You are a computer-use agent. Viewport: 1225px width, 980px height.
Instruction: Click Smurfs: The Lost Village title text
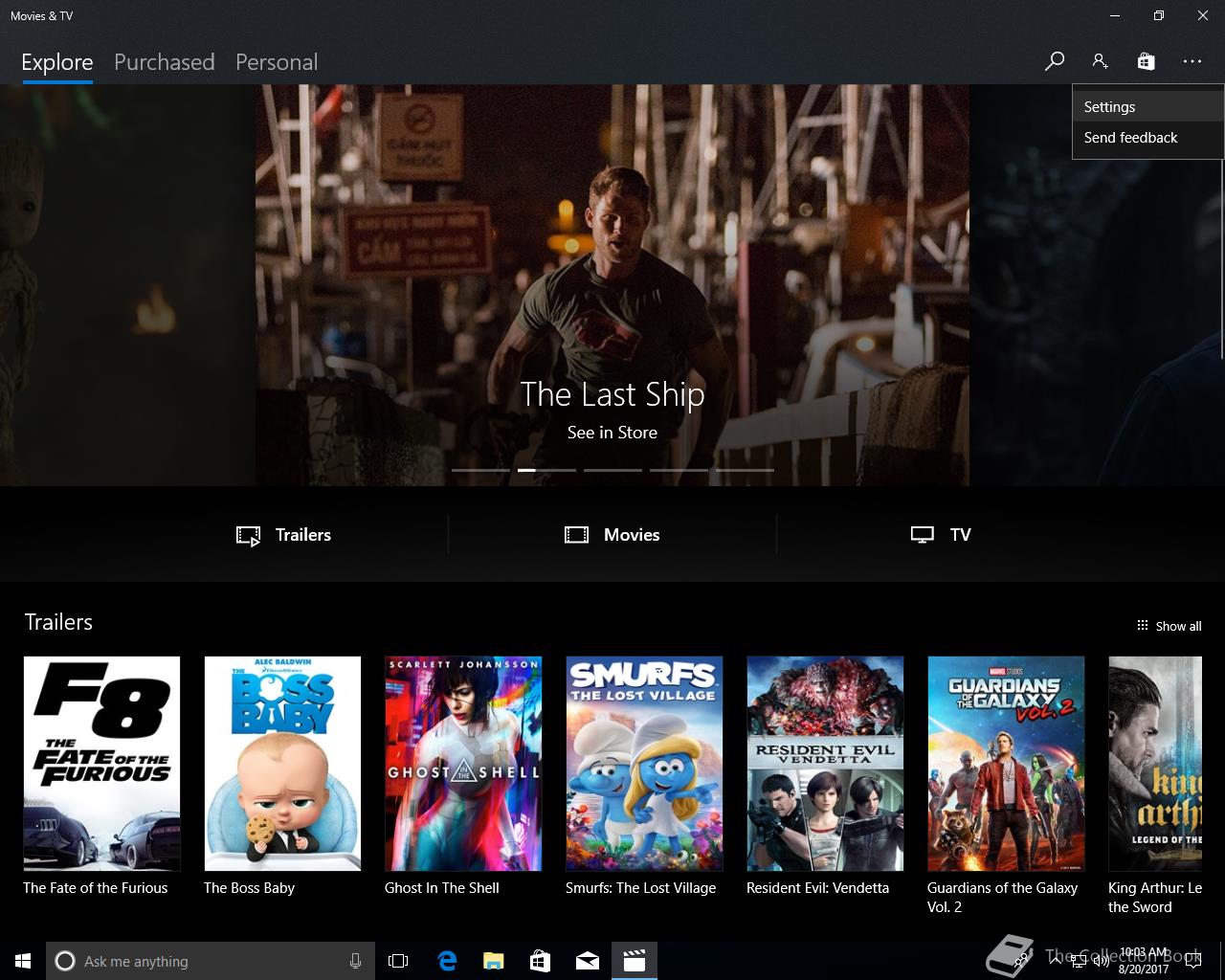pyautogui.click(x=641, y=888)
